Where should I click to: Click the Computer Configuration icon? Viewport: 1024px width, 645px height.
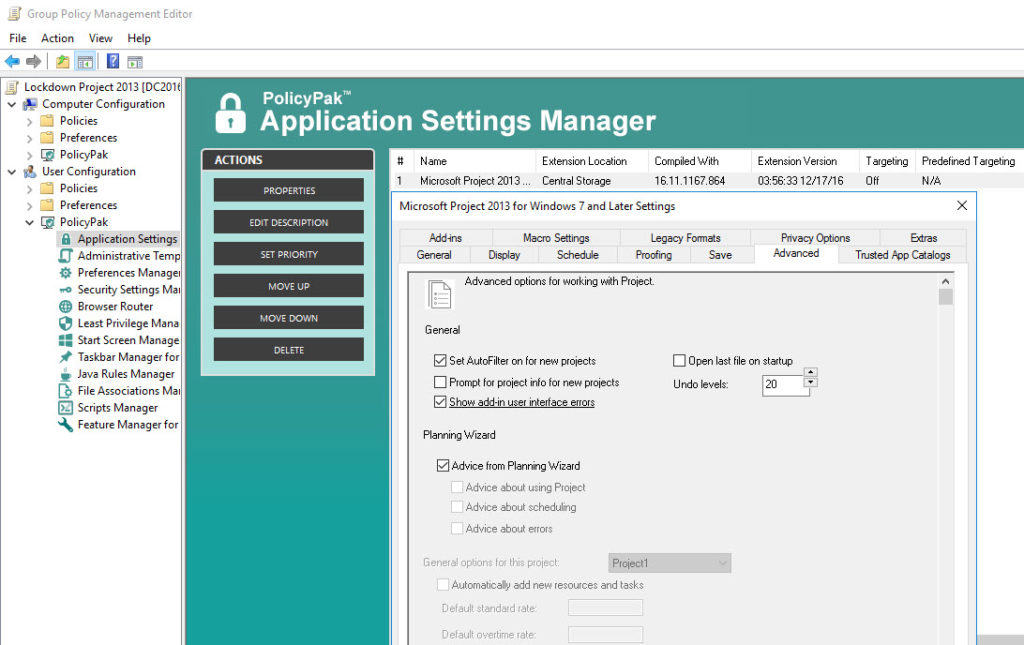30,104
